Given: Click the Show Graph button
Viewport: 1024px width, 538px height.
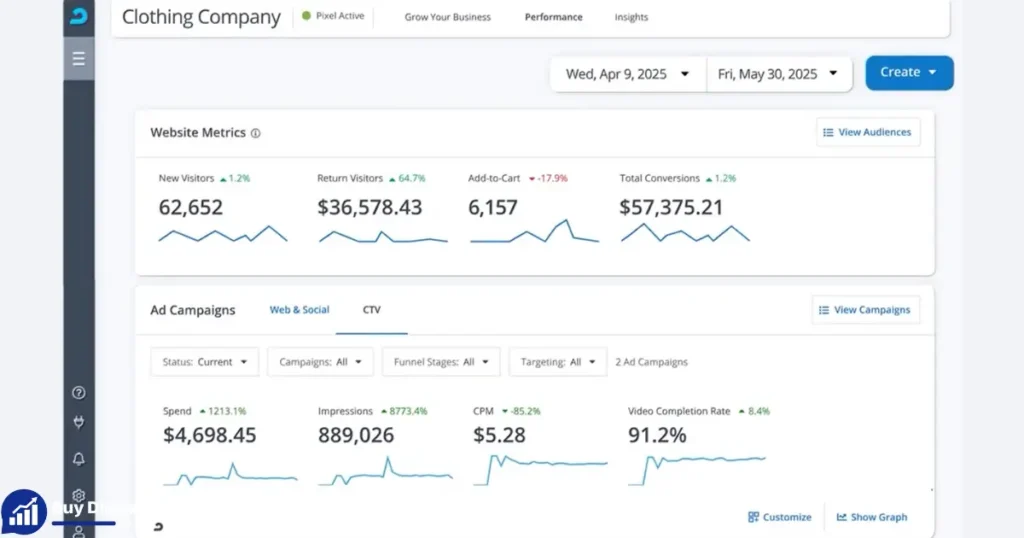Looking at the screenshot, I should pos(872,517).
